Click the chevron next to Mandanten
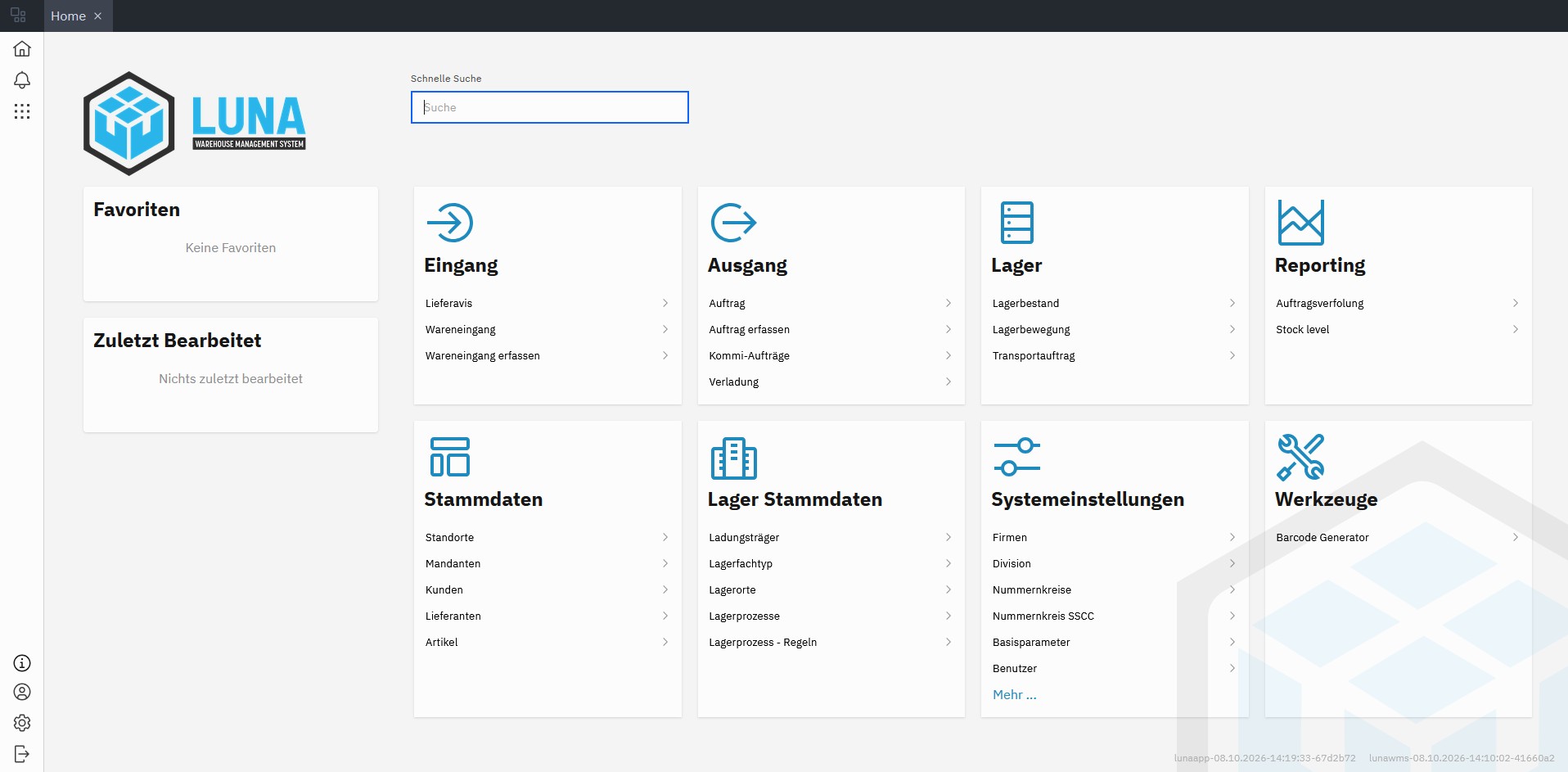Viewport: 1568px width, 772px height. [665, 563]
